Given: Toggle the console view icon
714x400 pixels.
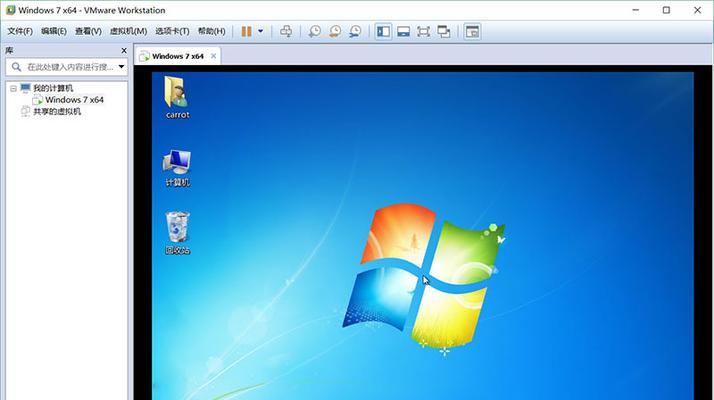Looking at the screenshot, I should point(472,31).
